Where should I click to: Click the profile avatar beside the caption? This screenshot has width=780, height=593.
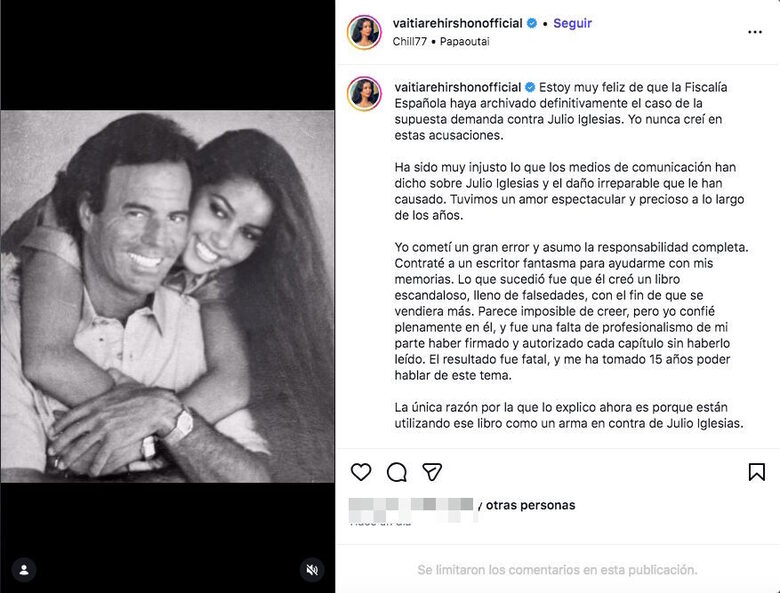coord(364,93)
